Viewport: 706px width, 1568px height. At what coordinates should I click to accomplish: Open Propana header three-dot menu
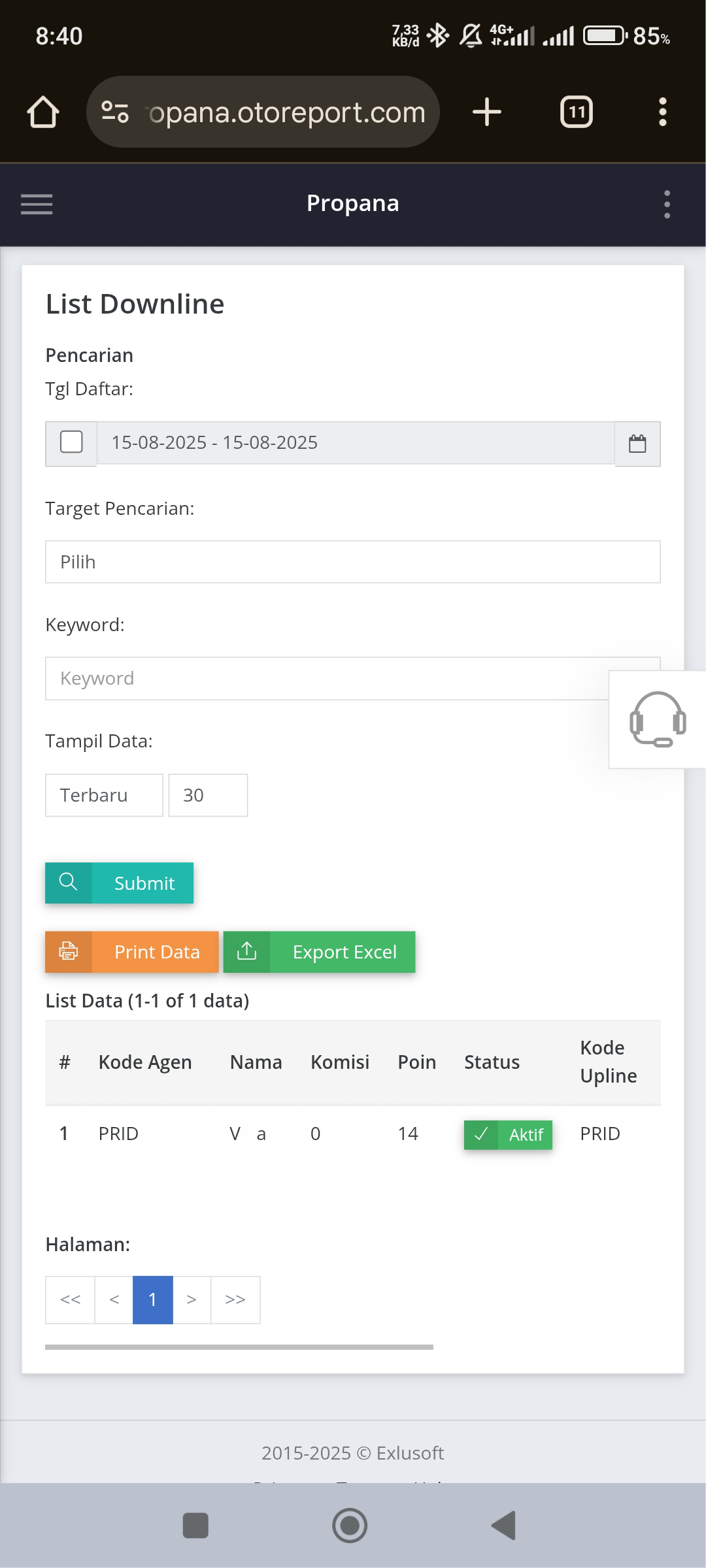coord(667,204)
